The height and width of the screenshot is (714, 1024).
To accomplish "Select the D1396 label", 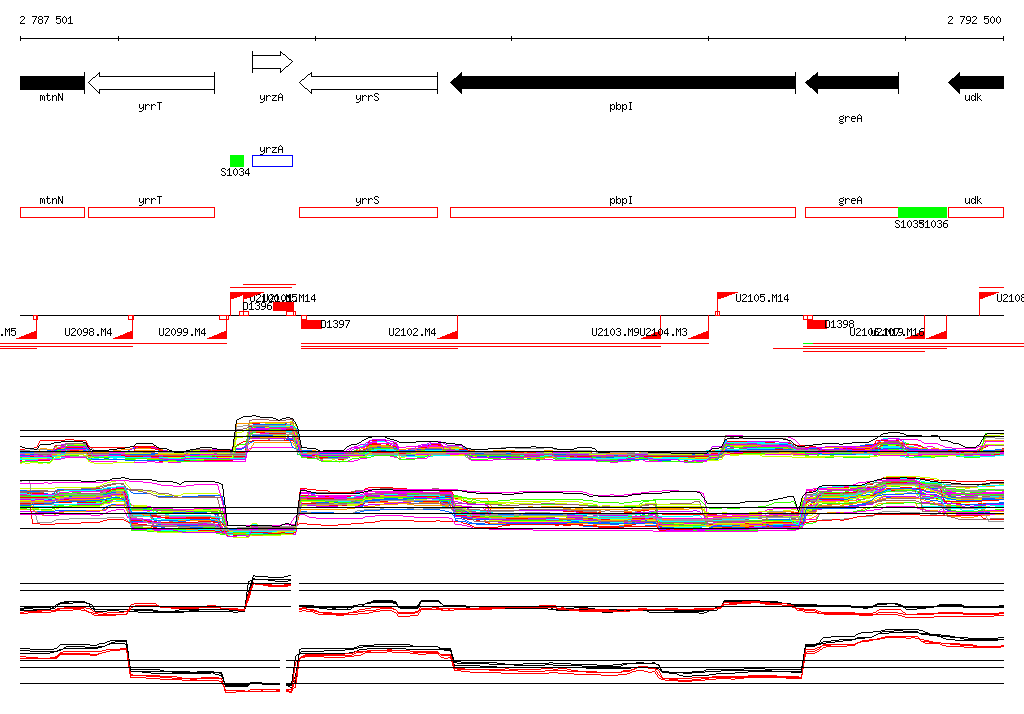I will [257, 306].
